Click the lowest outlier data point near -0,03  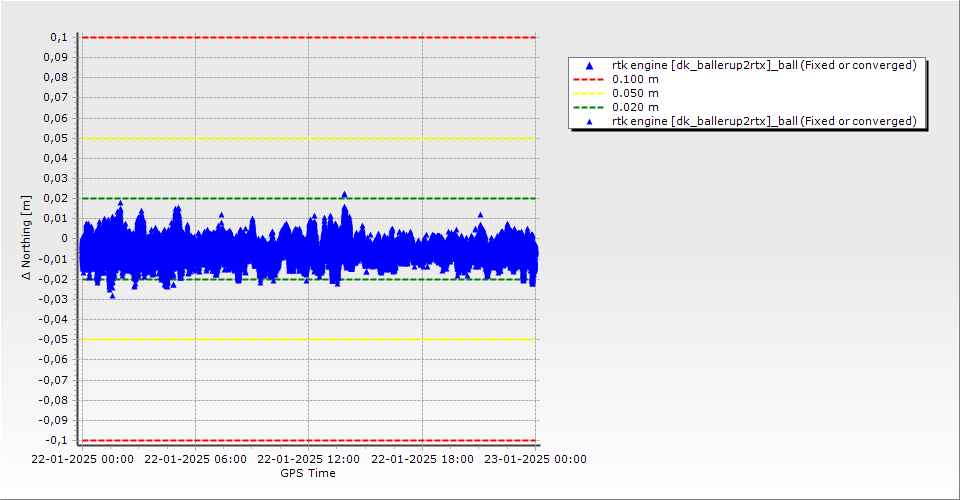tap(112, 296)
